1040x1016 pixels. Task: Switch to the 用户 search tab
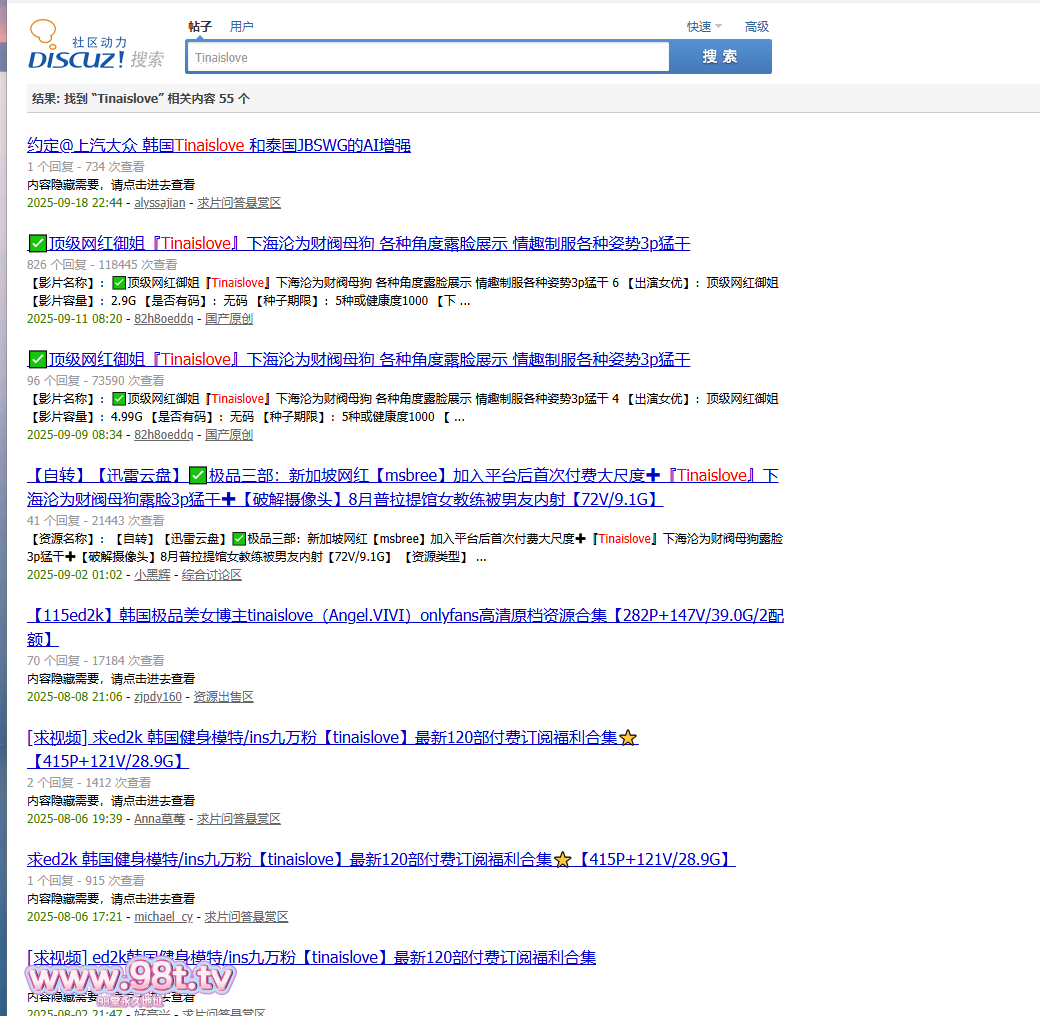point(241,27)
